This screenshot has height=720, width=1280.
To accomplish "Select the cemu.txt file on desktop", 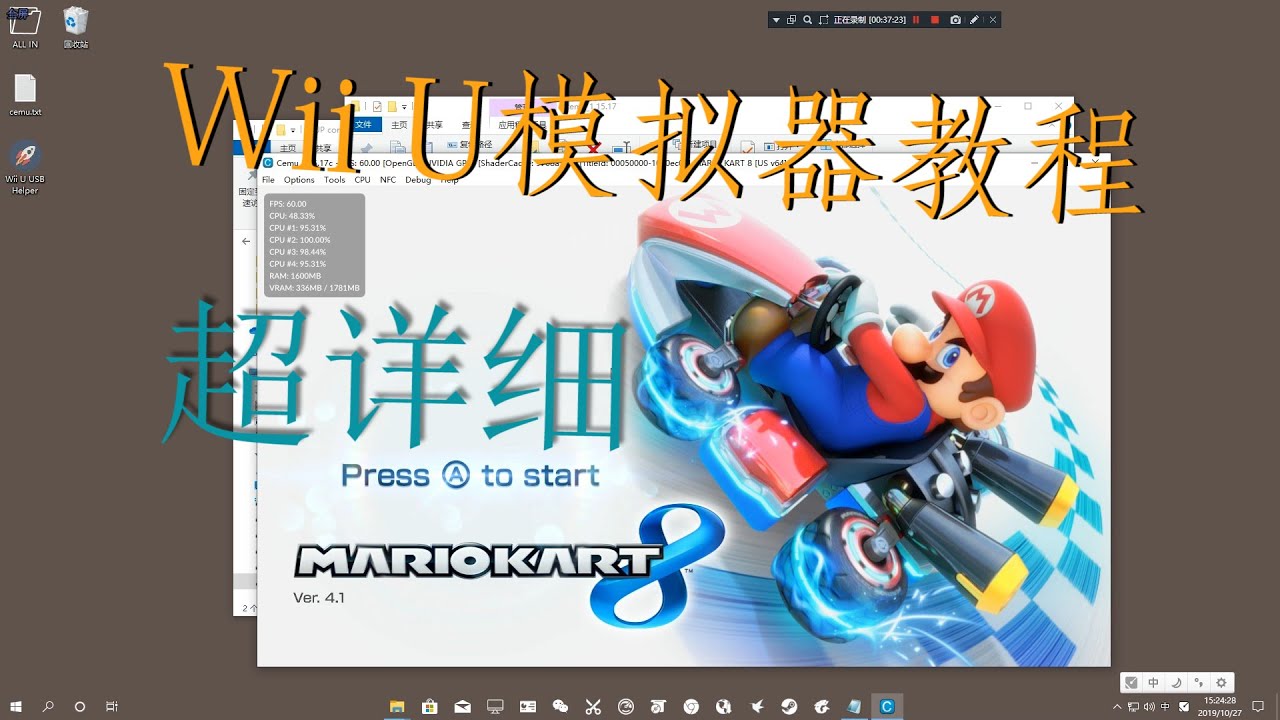I will [25, 95].
